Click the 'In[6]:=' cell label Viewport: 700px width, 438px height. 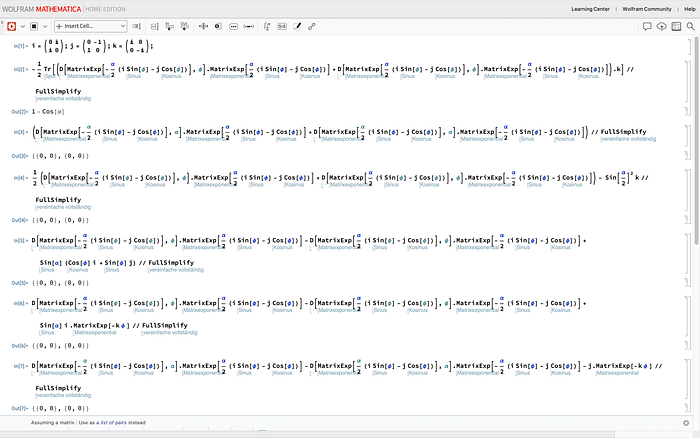coord(21,303)
